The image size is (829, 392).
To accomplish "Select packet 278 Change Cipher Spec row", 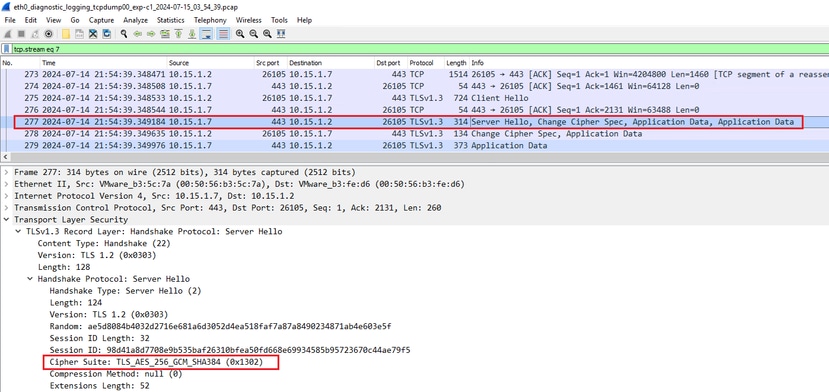I will [414, 134].
